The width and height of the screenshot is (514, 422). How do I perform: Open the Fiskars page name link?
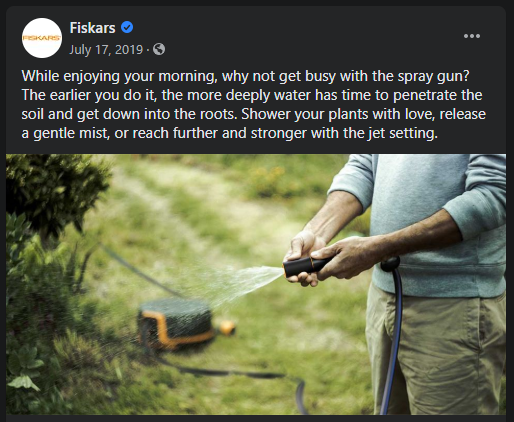point(92,28)
